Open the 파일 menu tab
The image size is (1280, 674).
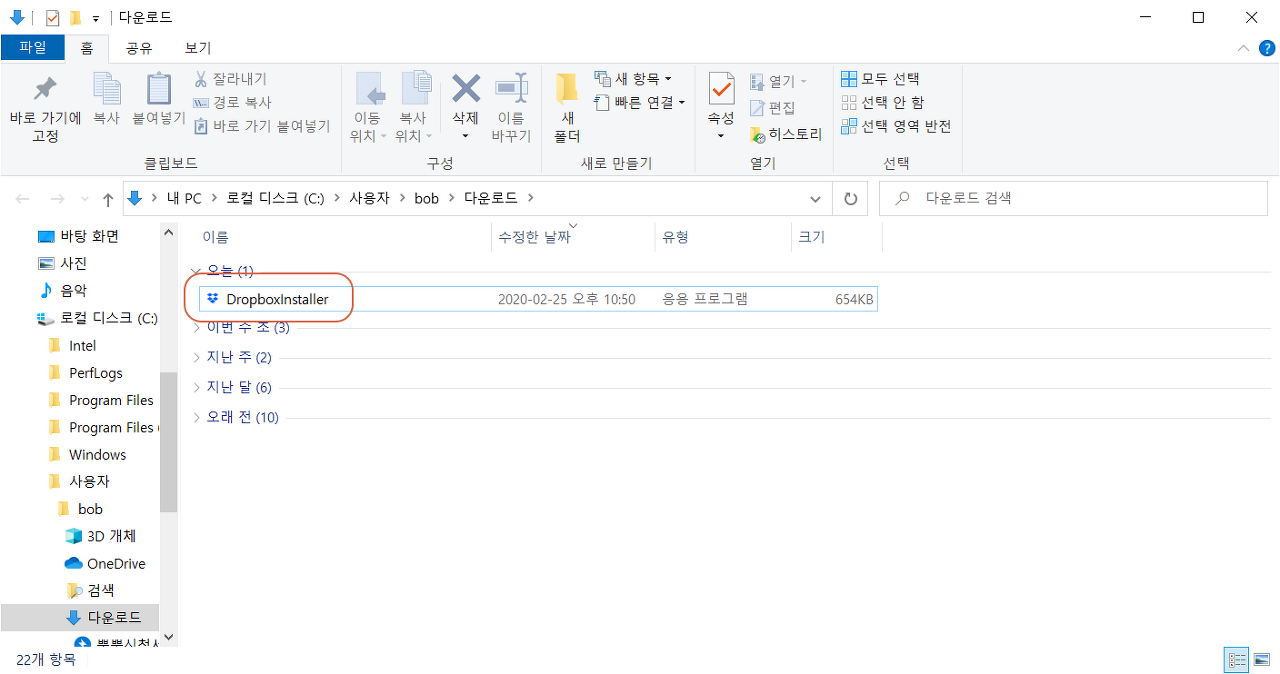[x=33, y=47]
